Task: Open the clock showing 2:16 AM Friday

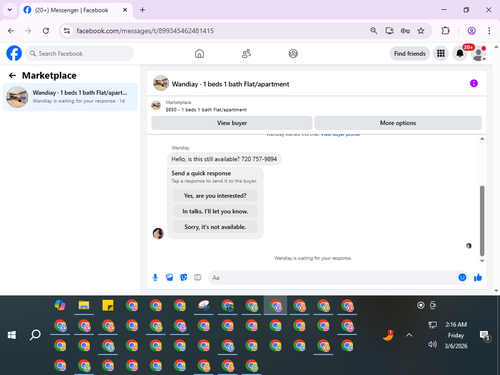Action: pyautogui.click(x=456, y=335)
